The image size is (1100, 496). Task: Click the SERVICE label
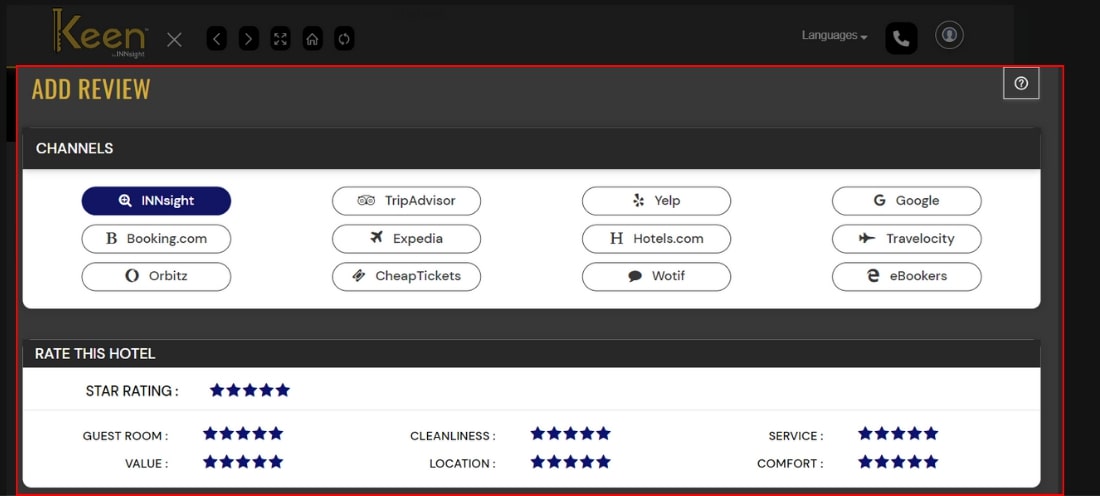pyautogui.click(x=796, y=436)
